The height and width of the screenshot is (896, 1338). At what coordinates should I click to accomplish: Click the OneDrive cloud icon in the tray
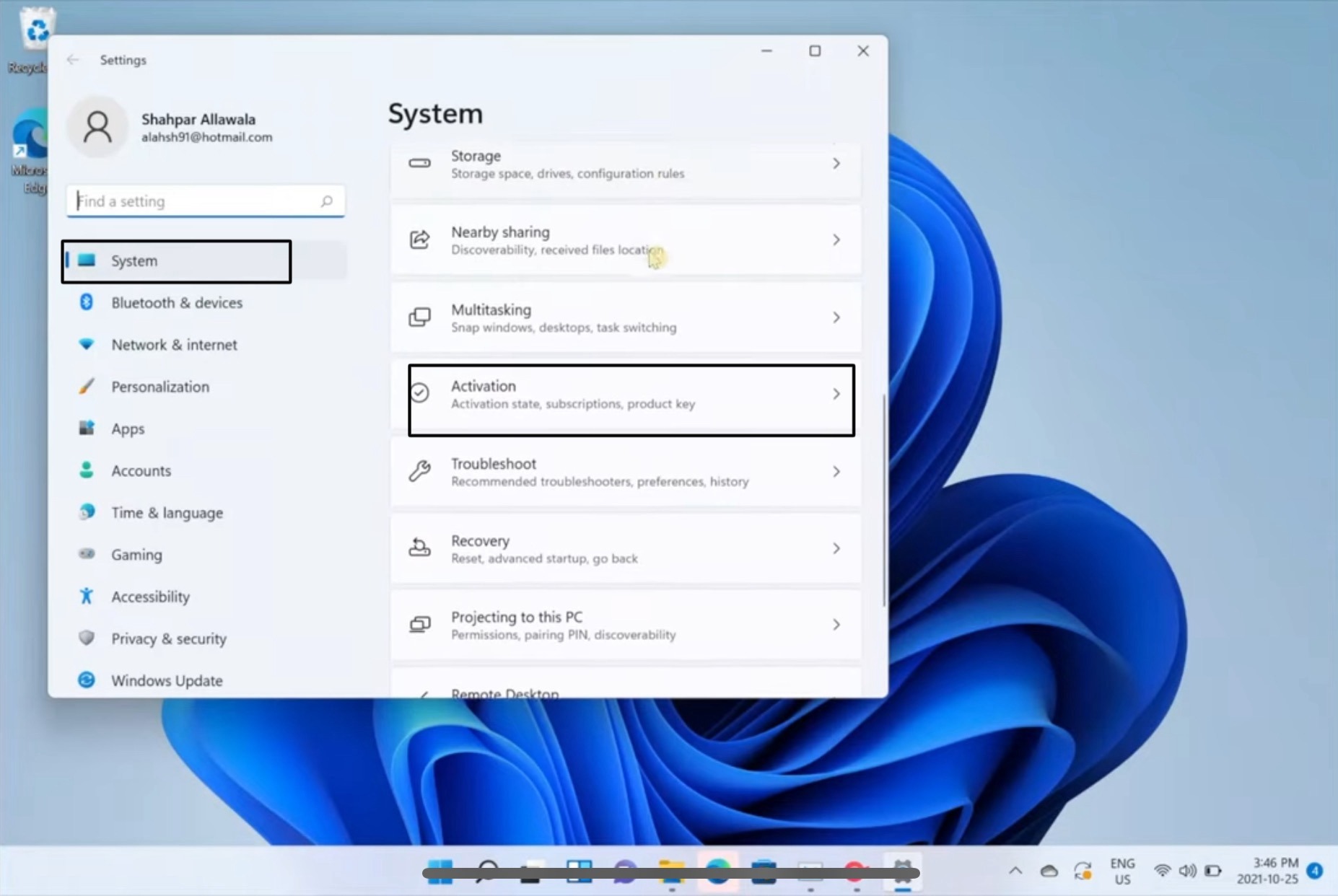click(1049, 871)
